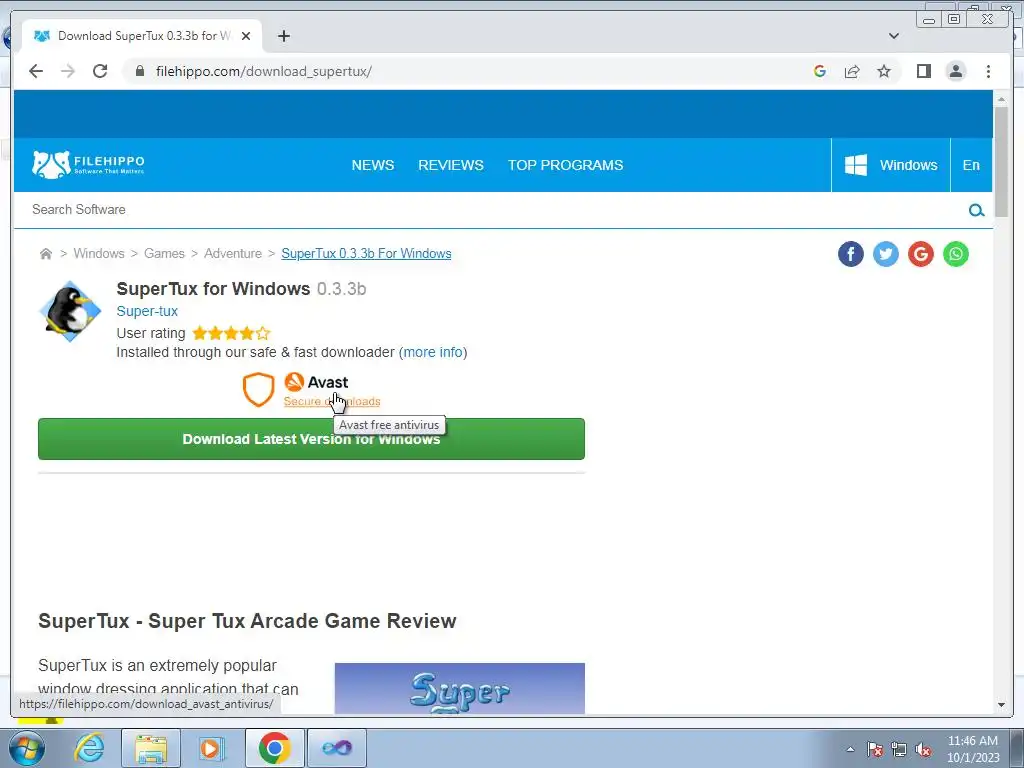Click the network tray icon
Screen dimensions: 1024x768
click(x=899, y=750)
